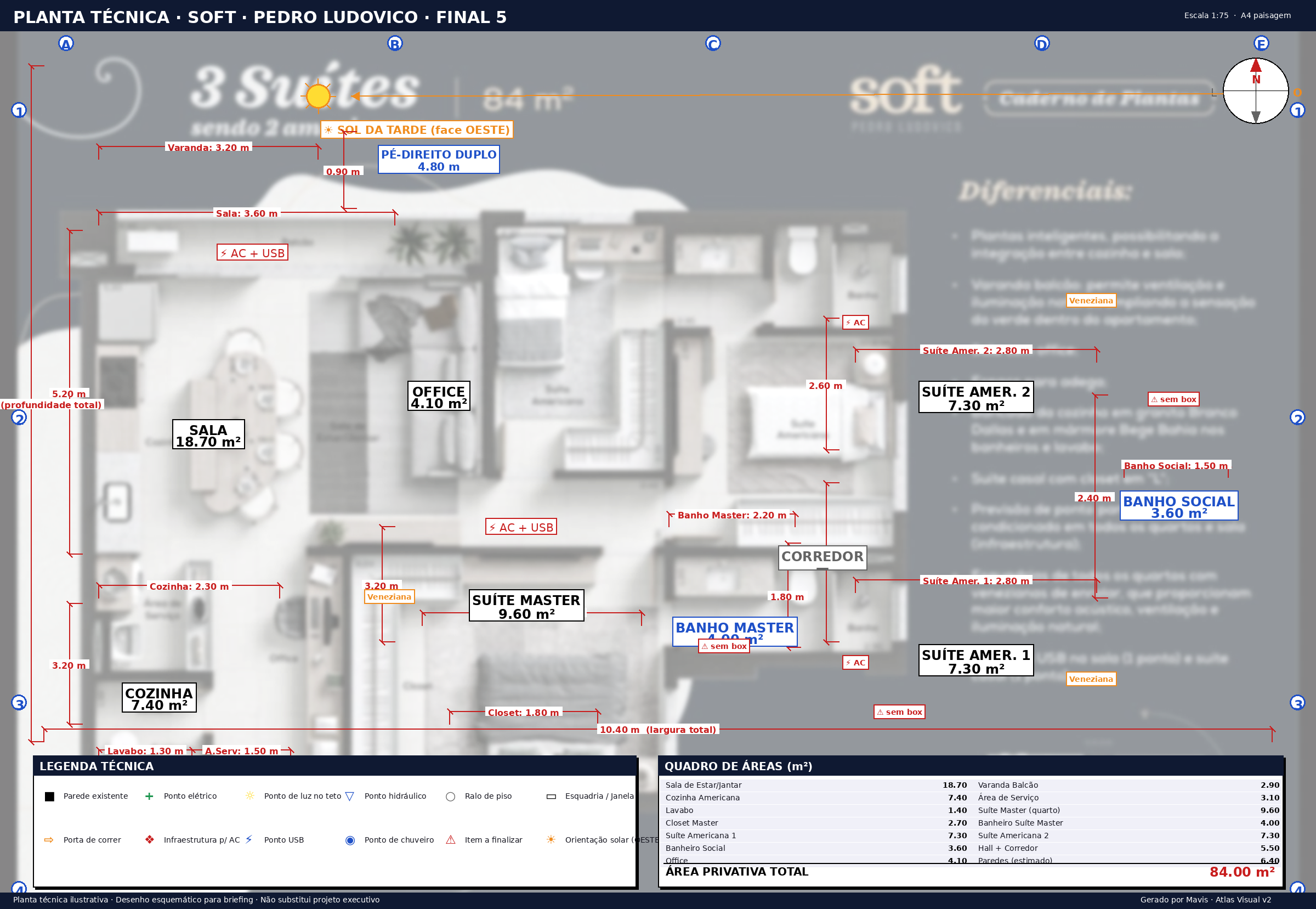This screenshot has height=909, width=1316.
Task: Click the COZINHA 7.40 m² label
Action: click(160, 698)
